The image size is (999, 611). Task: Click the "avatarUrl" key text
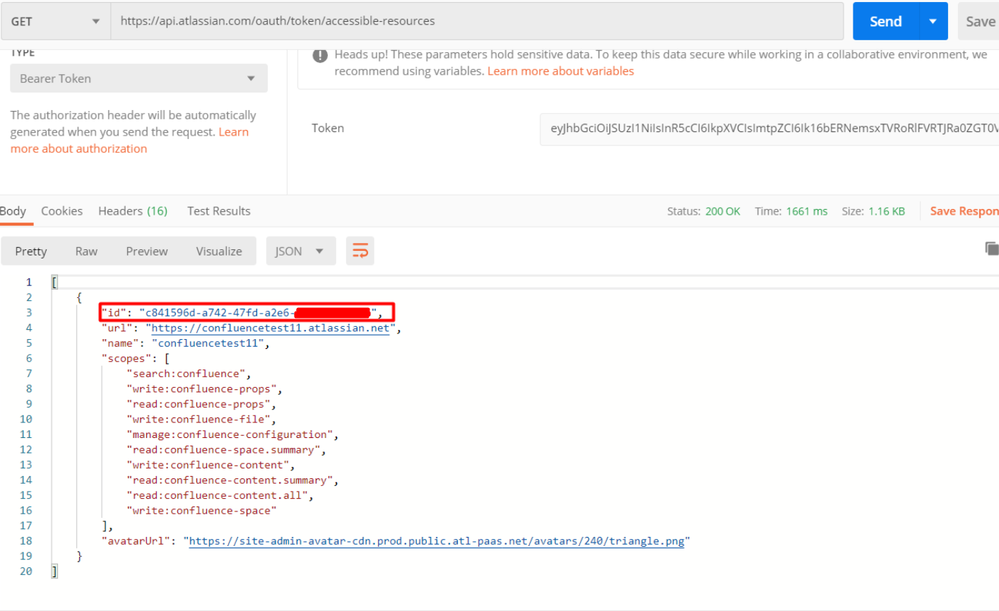135,541
